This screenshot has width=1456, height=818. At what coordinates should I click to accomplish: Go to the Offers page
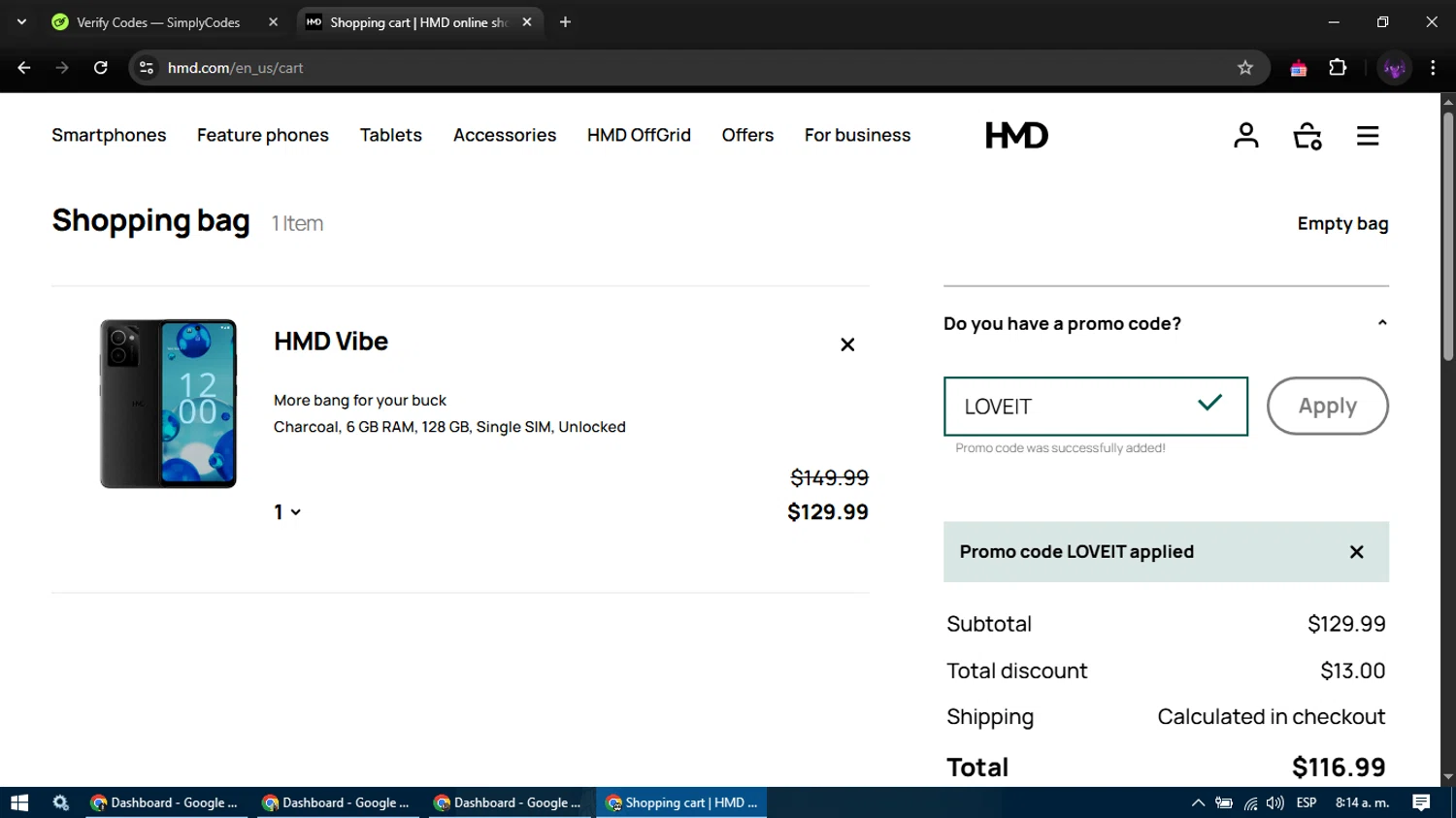click(x=747, y=135)
